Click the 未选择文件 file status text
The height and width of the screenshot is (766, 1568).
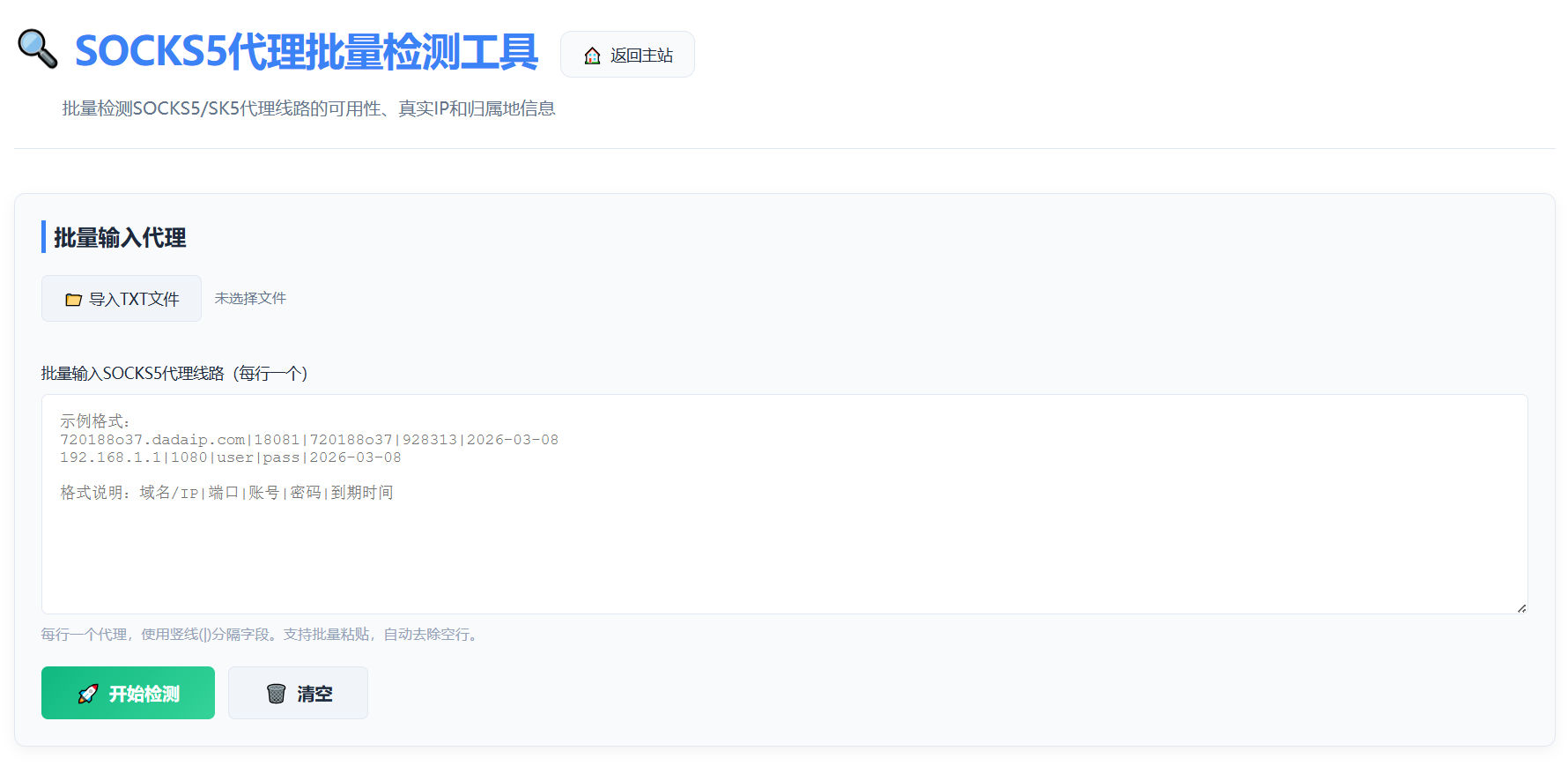click(250, 299)
